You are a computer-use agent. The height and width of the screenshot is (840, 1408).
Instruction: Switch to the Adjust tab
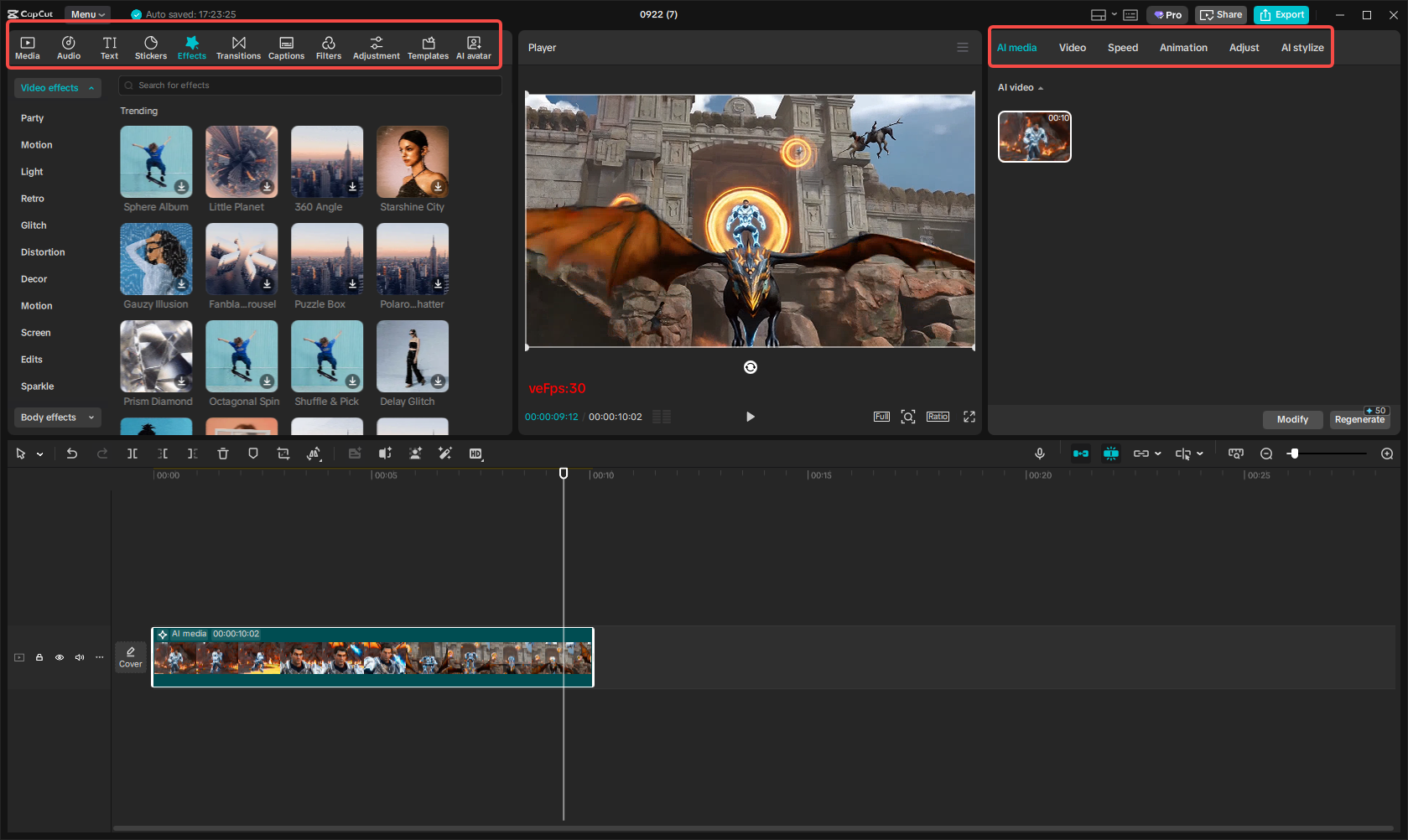(x=1244, y=48)
